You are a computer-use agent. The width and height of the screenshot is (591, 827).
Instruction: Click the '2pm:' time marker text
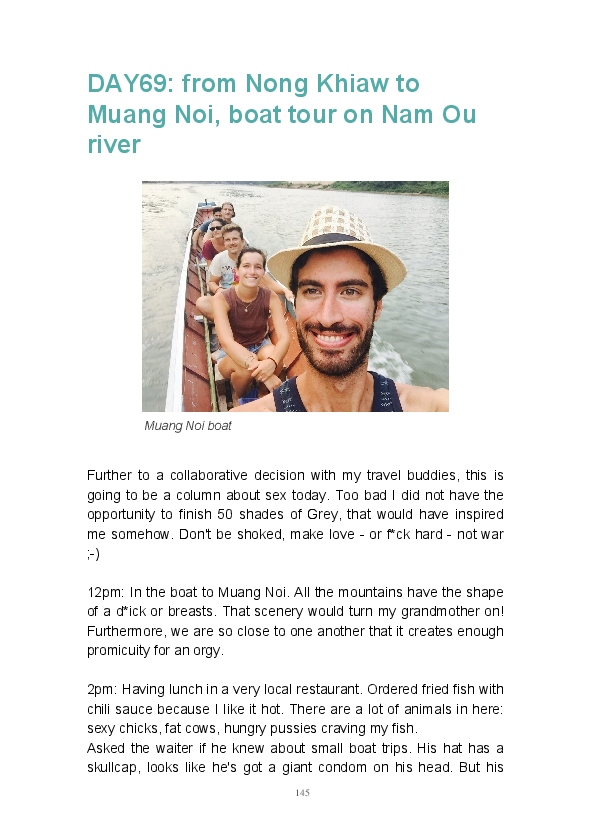click(103, 689)
